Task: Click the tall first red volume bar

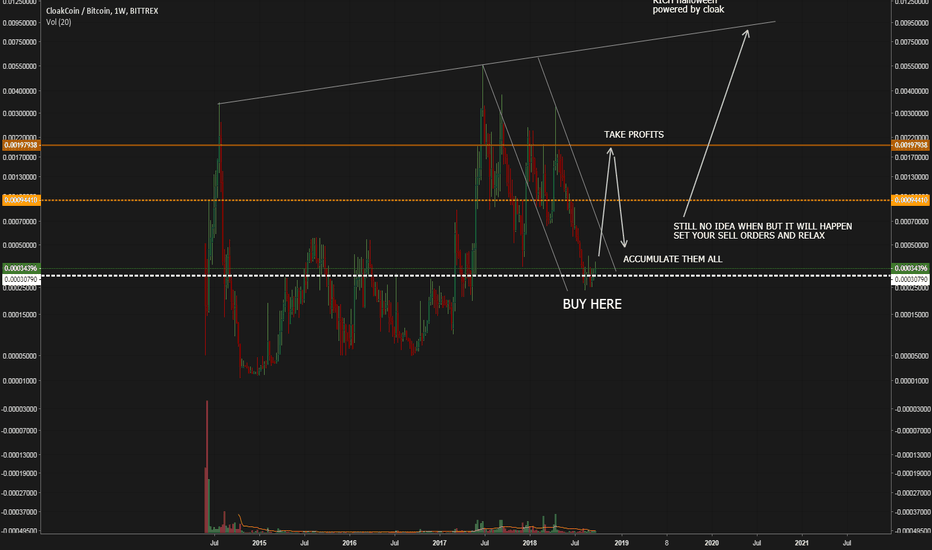Action: click(x=207, y=466)
